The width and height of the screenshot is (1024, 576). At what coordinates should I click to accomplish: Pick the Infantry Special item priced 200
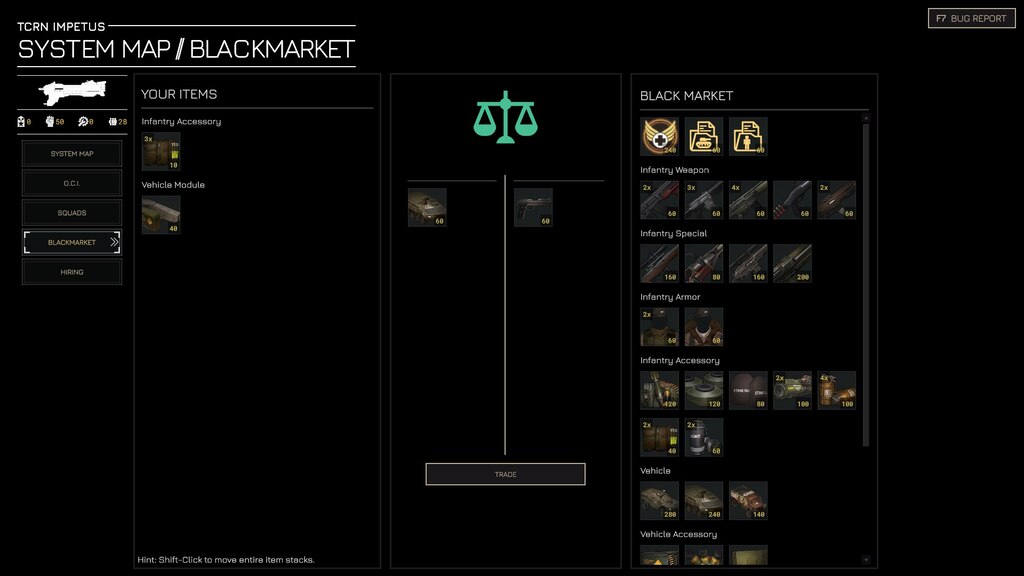point(793,263)
